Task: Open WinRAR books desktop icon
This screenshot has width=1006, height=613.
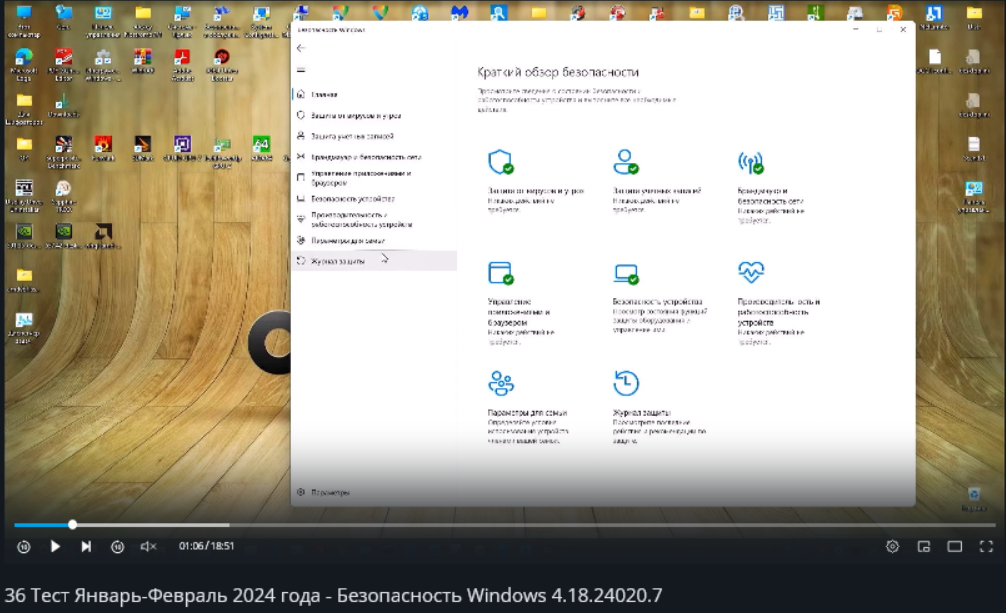Action: click(x=142, y=62)
